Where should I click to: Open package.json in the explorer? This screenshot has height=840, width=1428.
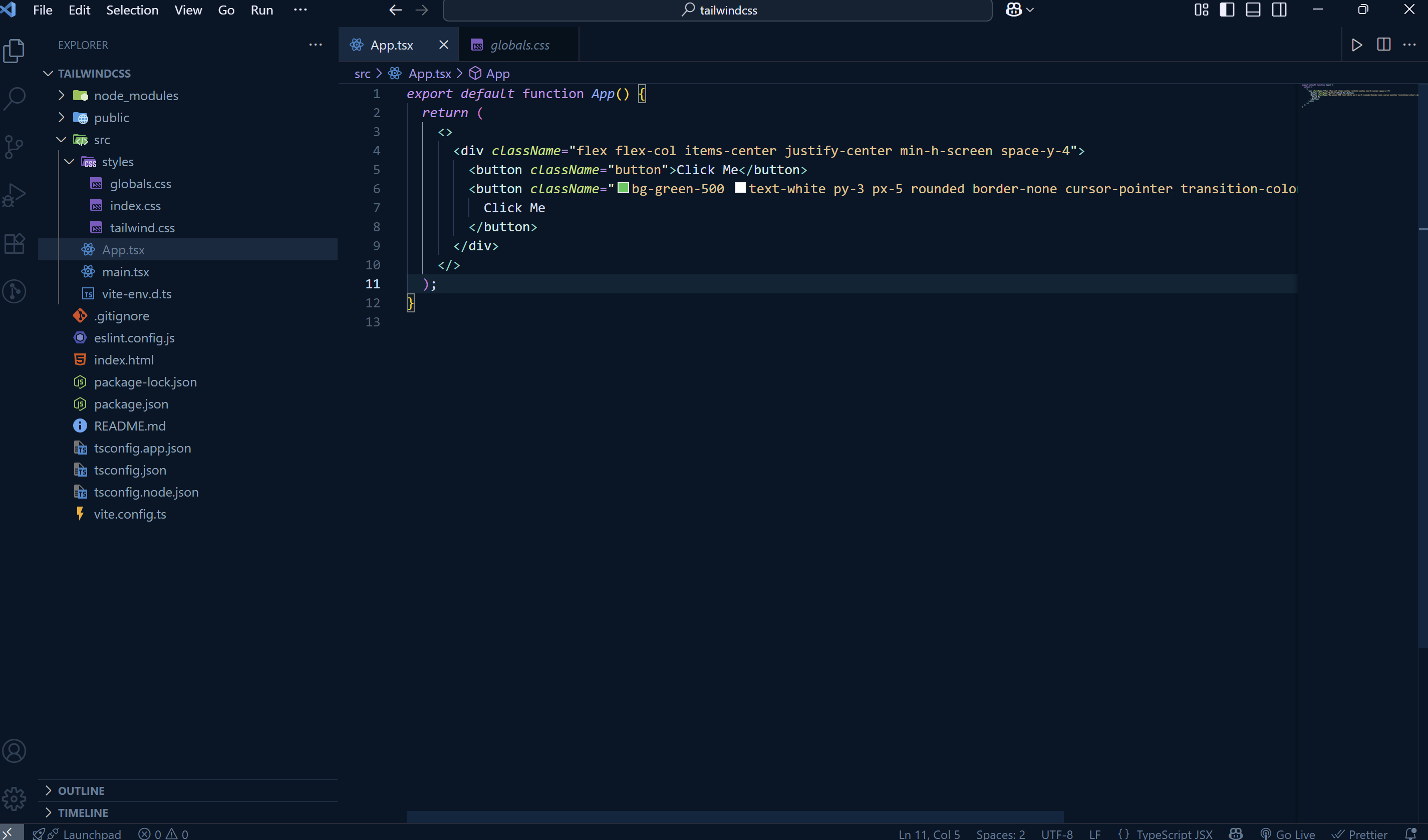pyautogui.click(x=187, y=404)
